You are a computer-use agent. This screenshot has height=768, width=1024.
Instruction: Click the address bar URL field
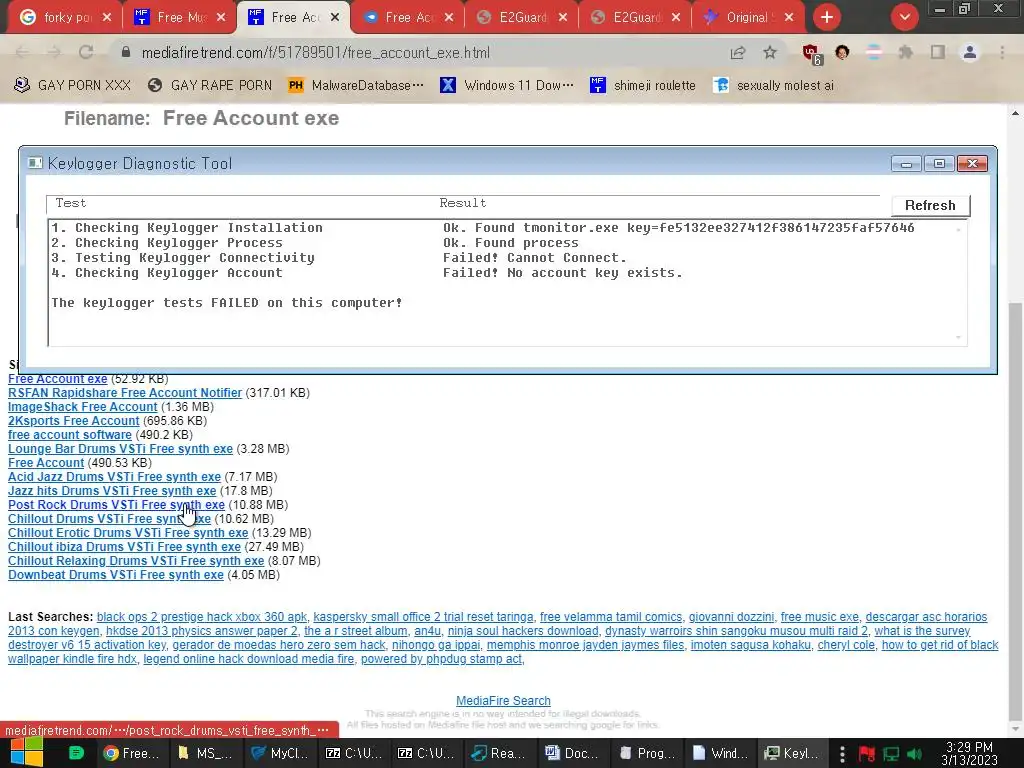tap(418, 53)
